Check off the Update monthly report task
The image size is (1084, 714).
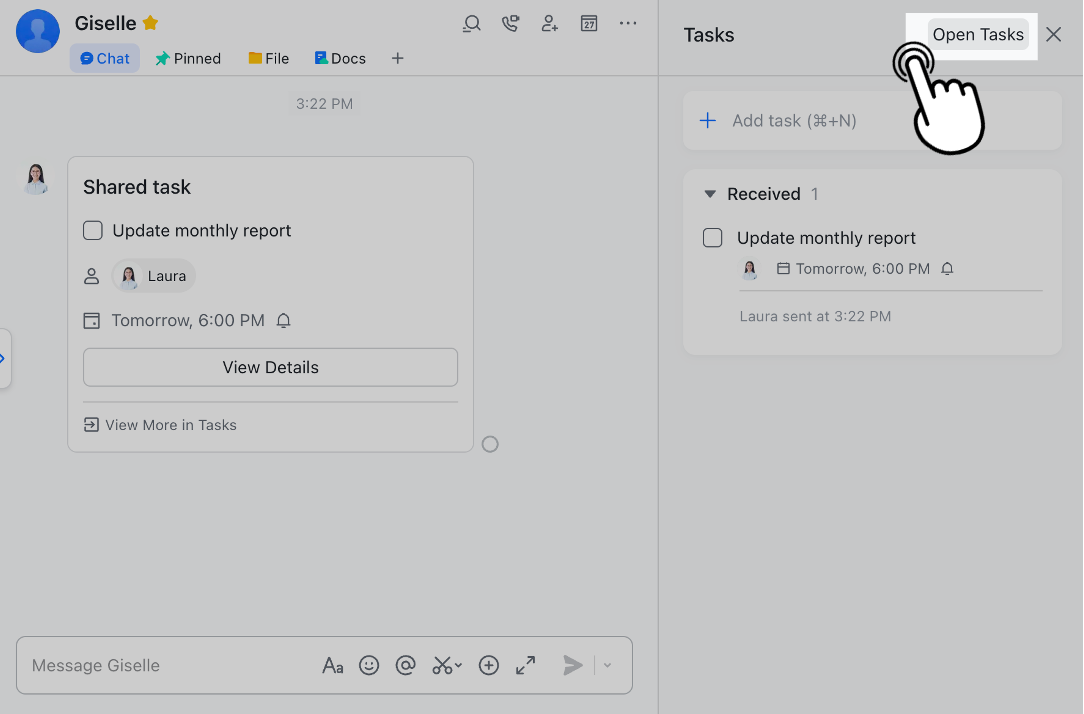[x=712, y=238]
